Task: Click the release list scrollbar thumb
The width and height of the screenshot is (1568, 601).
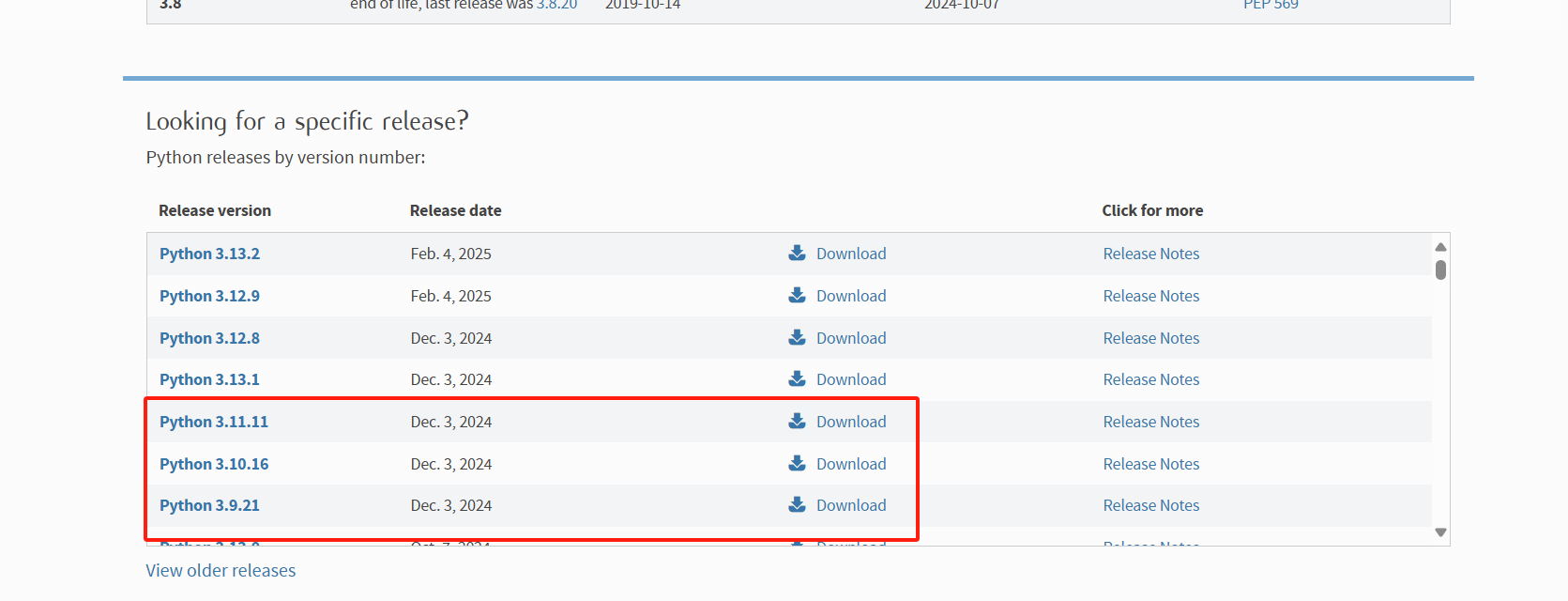Action: [1440, 270]
